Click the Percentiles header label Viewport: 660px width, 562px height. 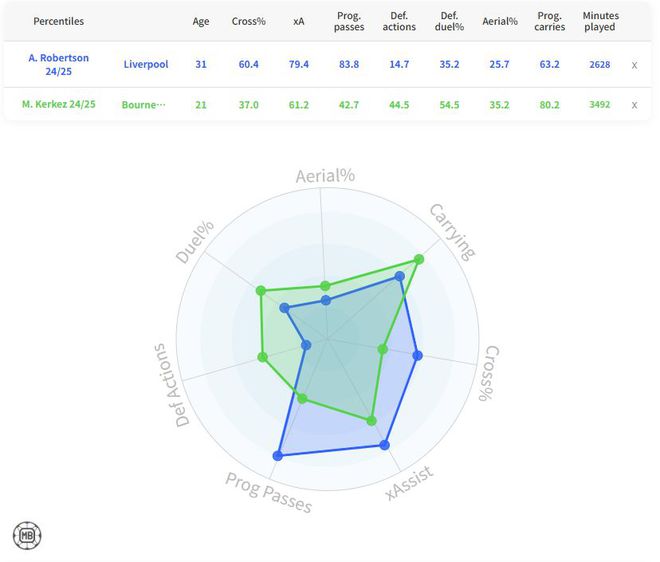[58, 21]
